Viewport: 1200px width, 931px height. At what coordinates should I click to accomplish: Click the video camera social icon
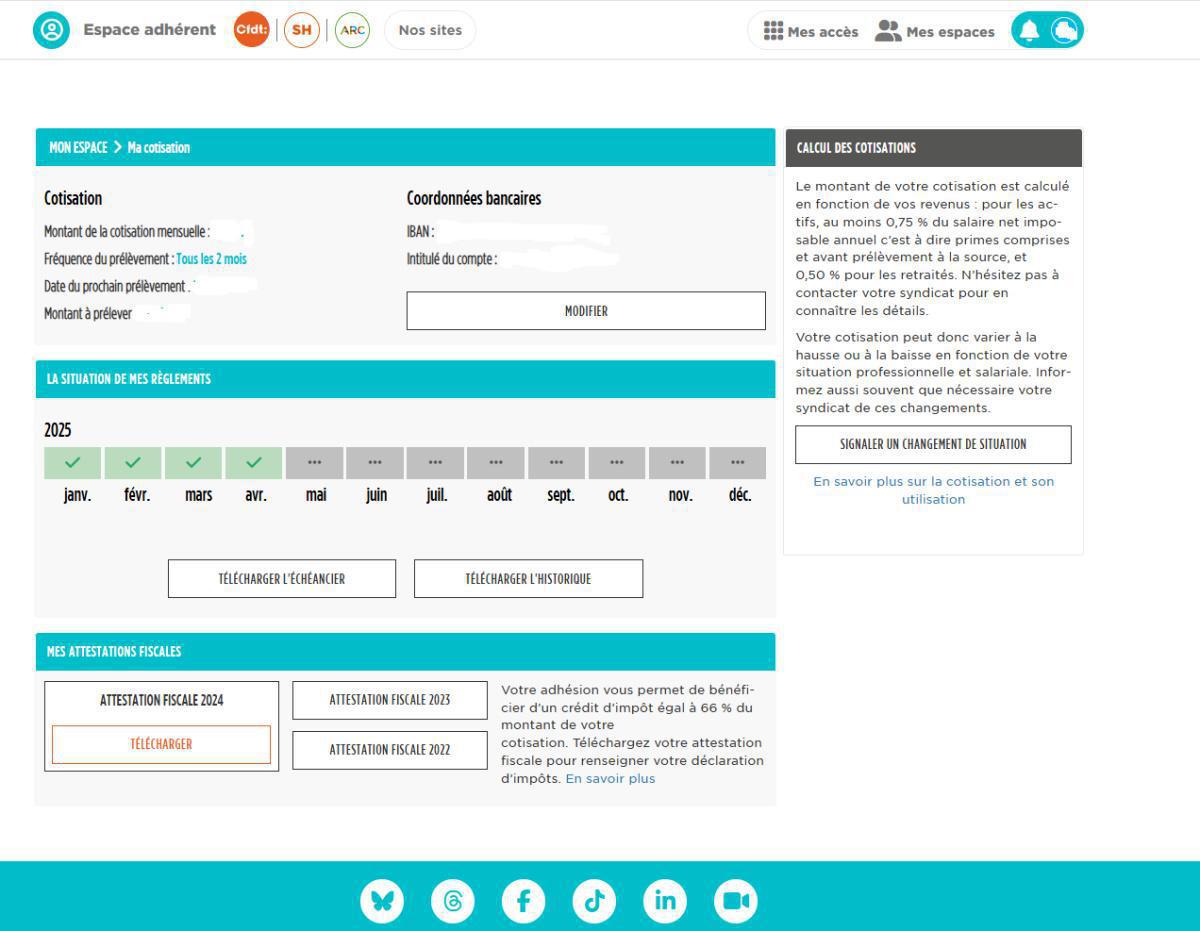click(x=736, y=900)
